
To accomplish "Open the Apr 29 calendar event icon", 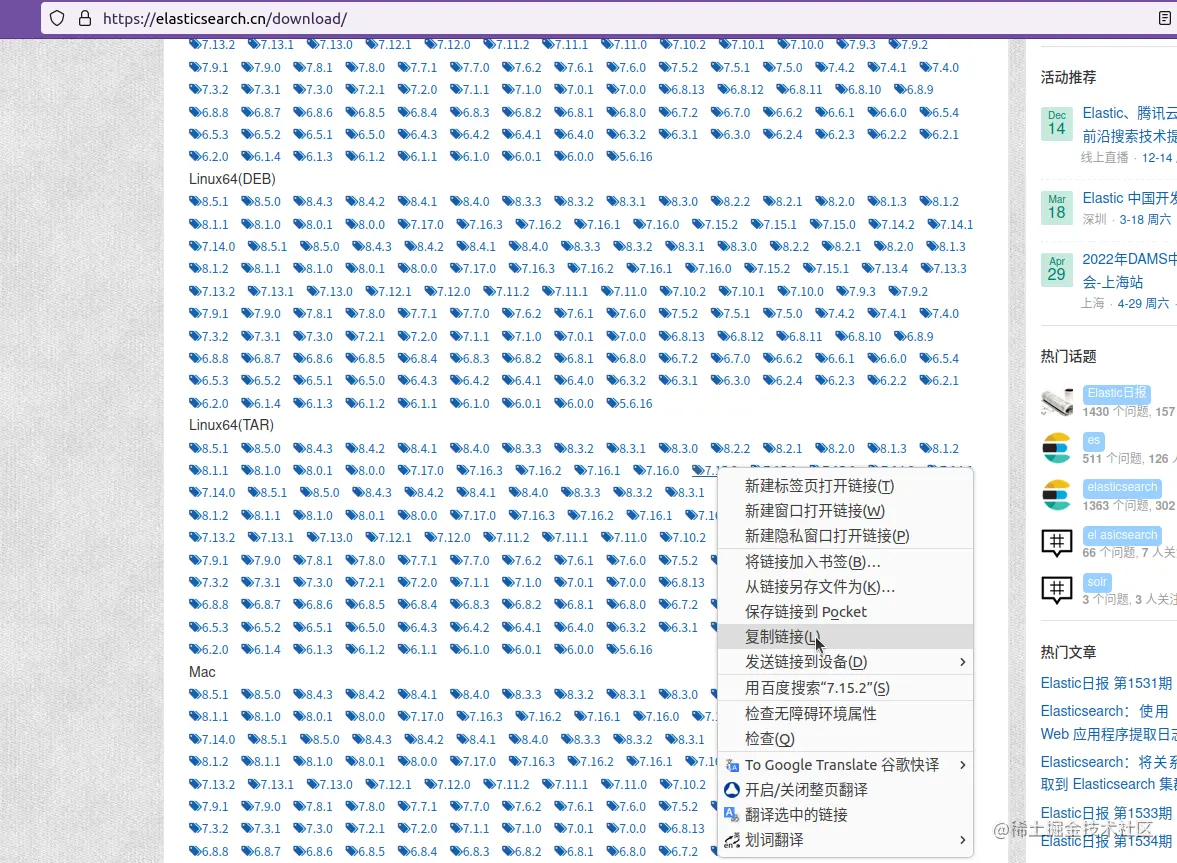I will click(1056, 269).
